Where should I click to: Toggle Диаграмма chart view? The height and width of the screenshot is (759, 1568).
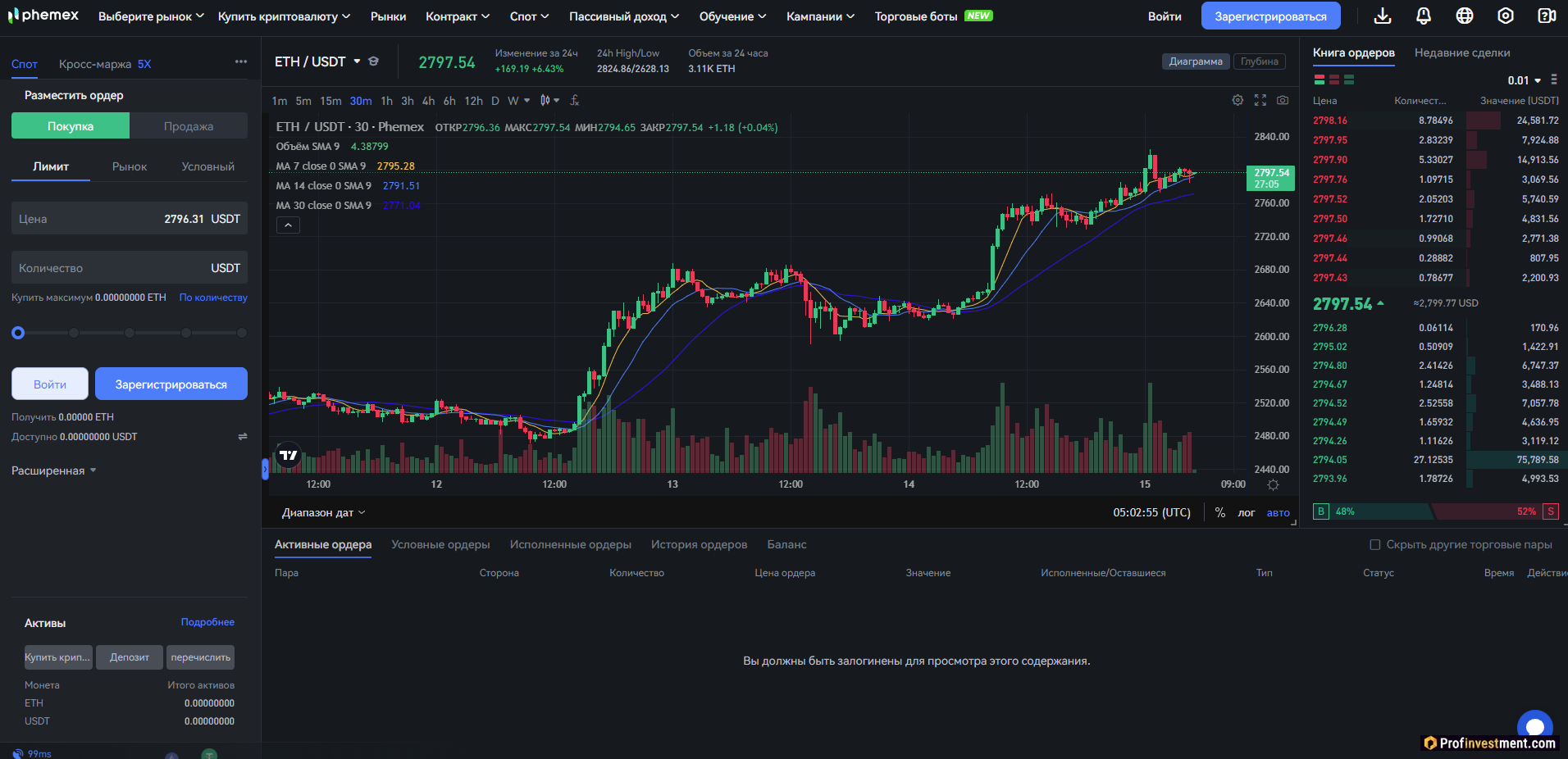pos(1196,61)
